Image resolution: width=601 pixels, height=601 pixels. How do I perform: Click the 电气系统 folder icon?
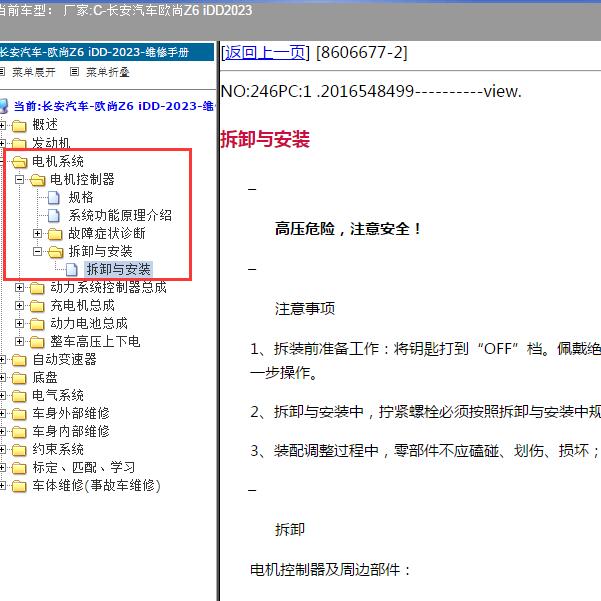tap(19, 396)
